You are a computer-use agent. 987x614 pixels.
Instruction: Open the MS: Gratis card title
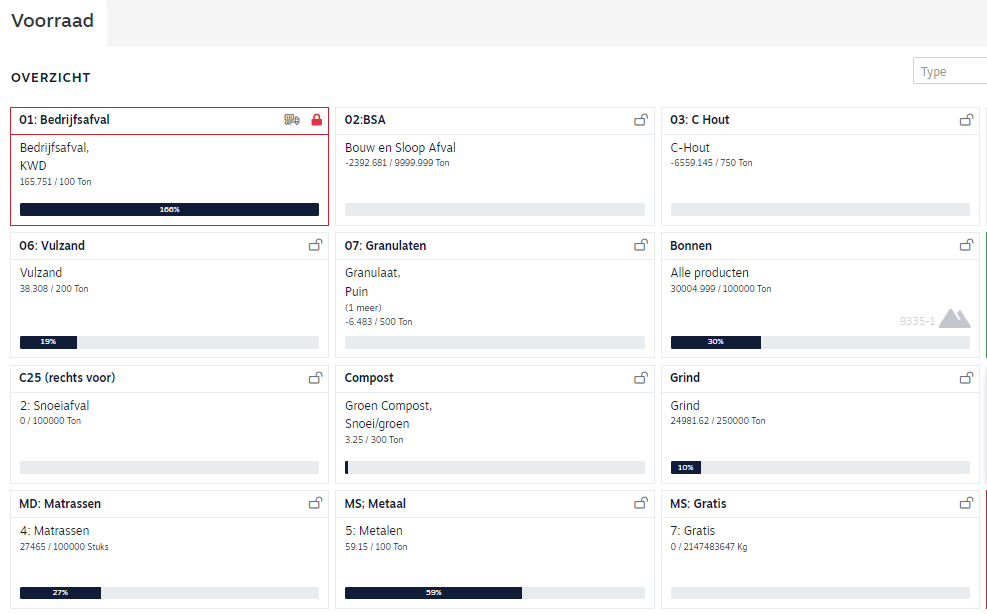pyautogui.click(x=698, y=504)
